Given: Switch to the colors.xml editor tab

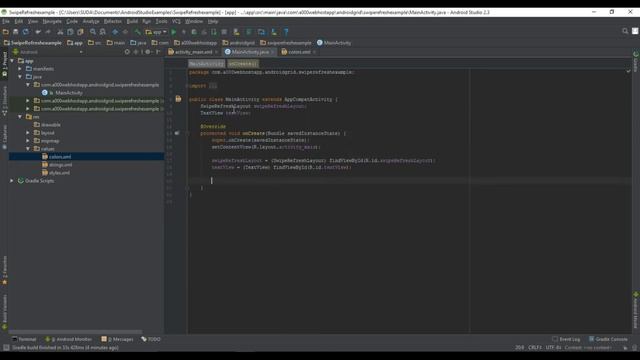Looking at the screenshot, I should click(299, 52).
